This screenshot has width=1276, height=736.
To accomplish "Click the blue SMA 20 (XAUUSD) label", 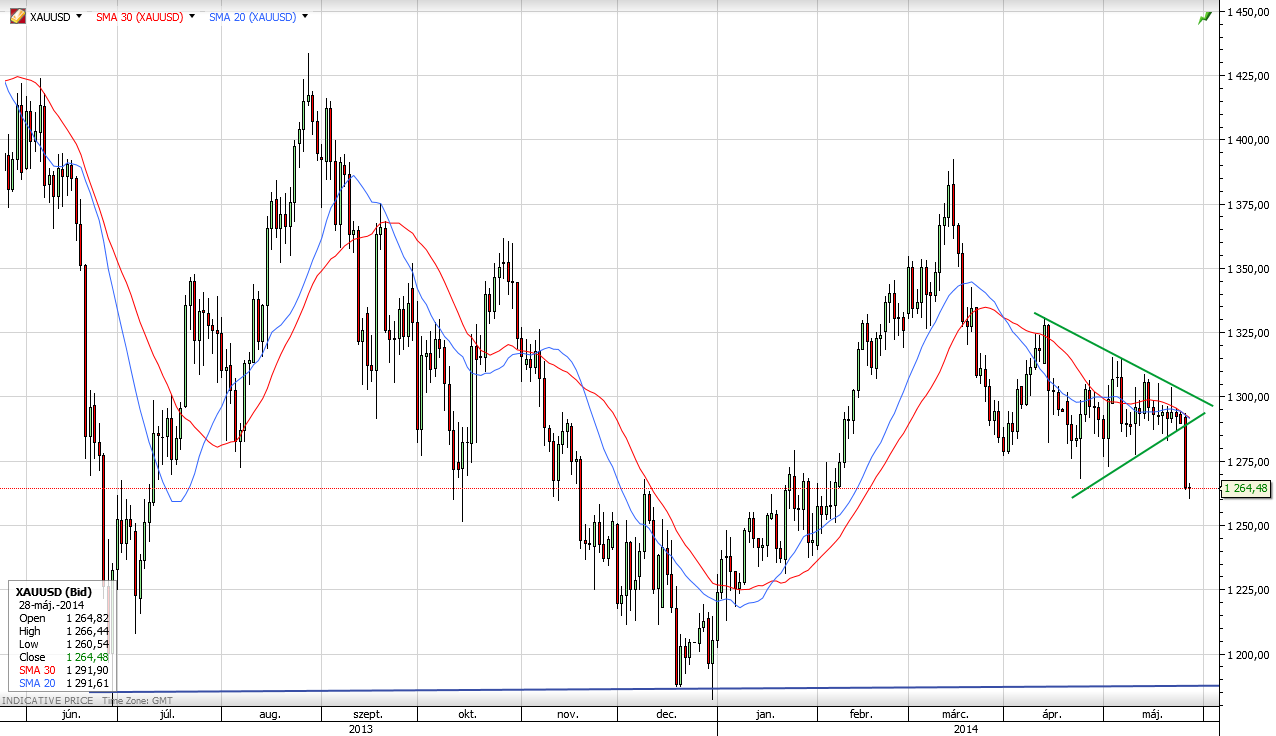I will pos(252,17).
